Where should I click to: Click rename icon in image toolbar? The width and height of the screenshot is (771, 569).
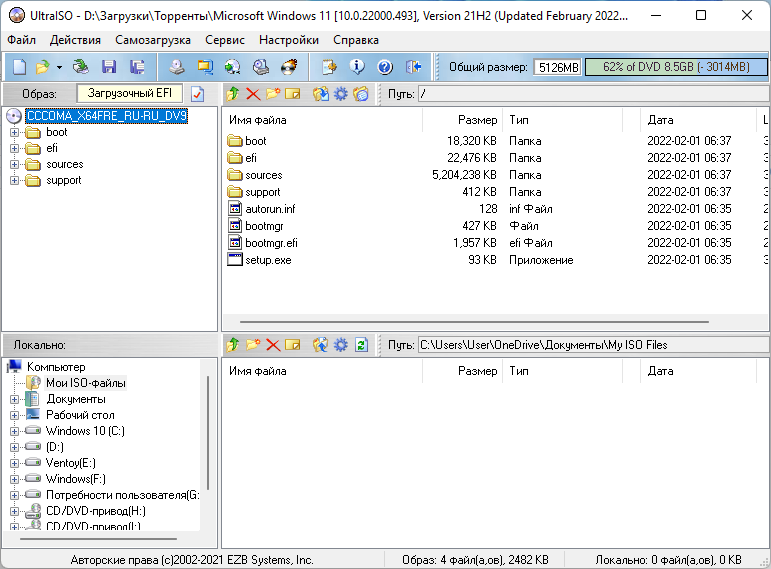click(x=293, y=93)
